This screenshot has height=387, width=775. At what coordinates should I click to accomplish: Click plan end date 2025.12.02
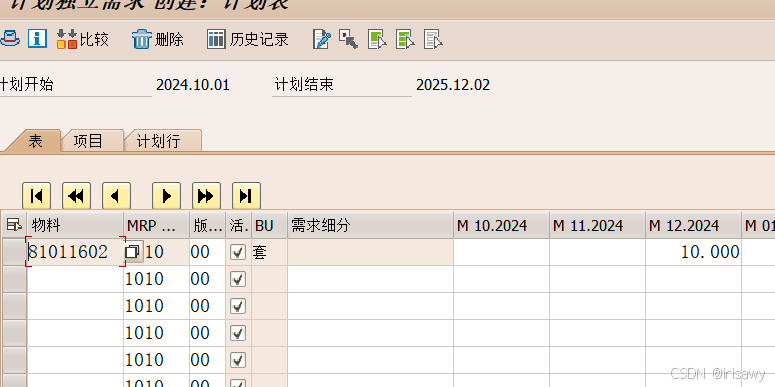tap(453, 85)
